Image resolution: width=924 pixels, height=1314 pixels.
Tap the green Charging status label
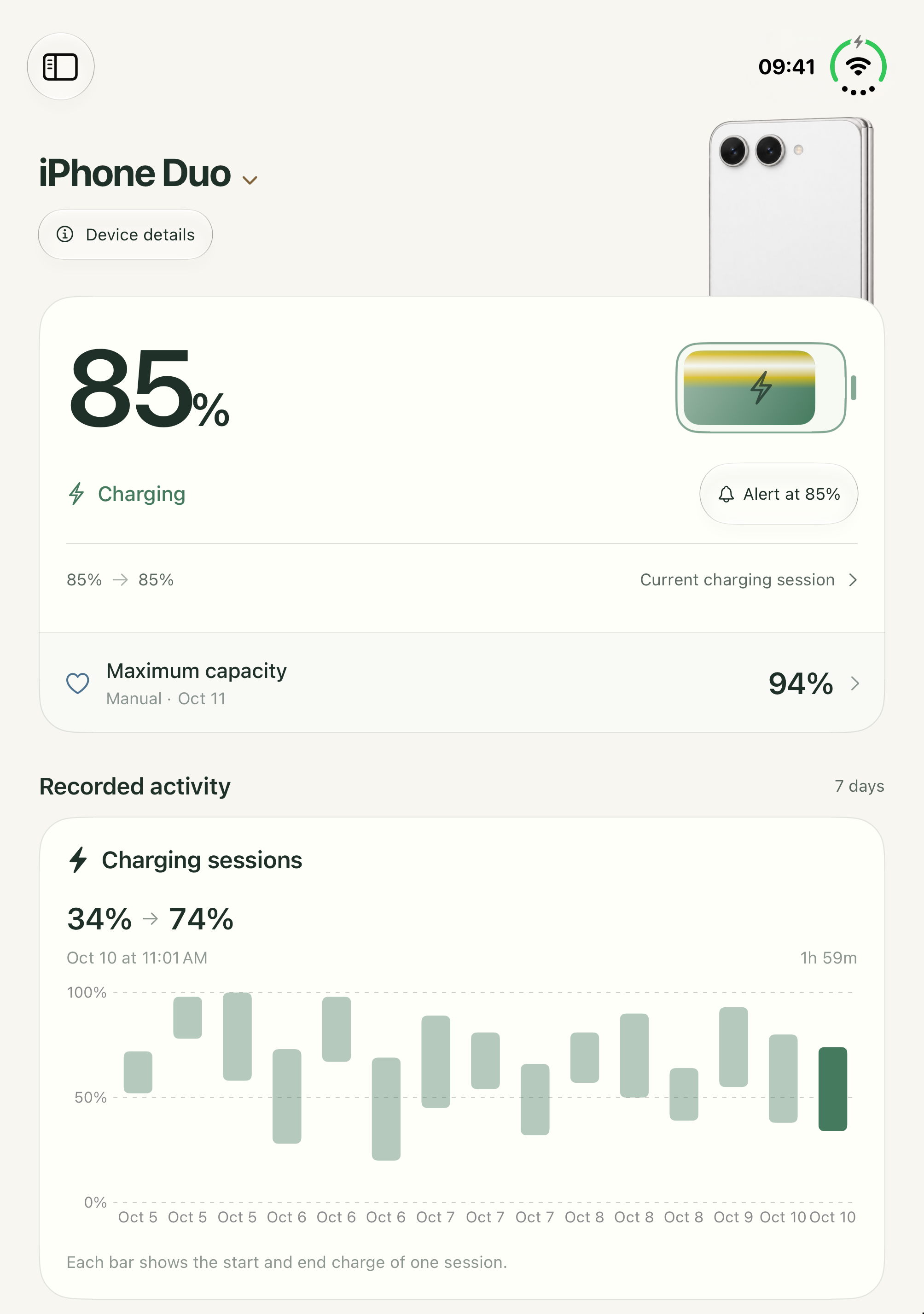[x=127, y=494]
